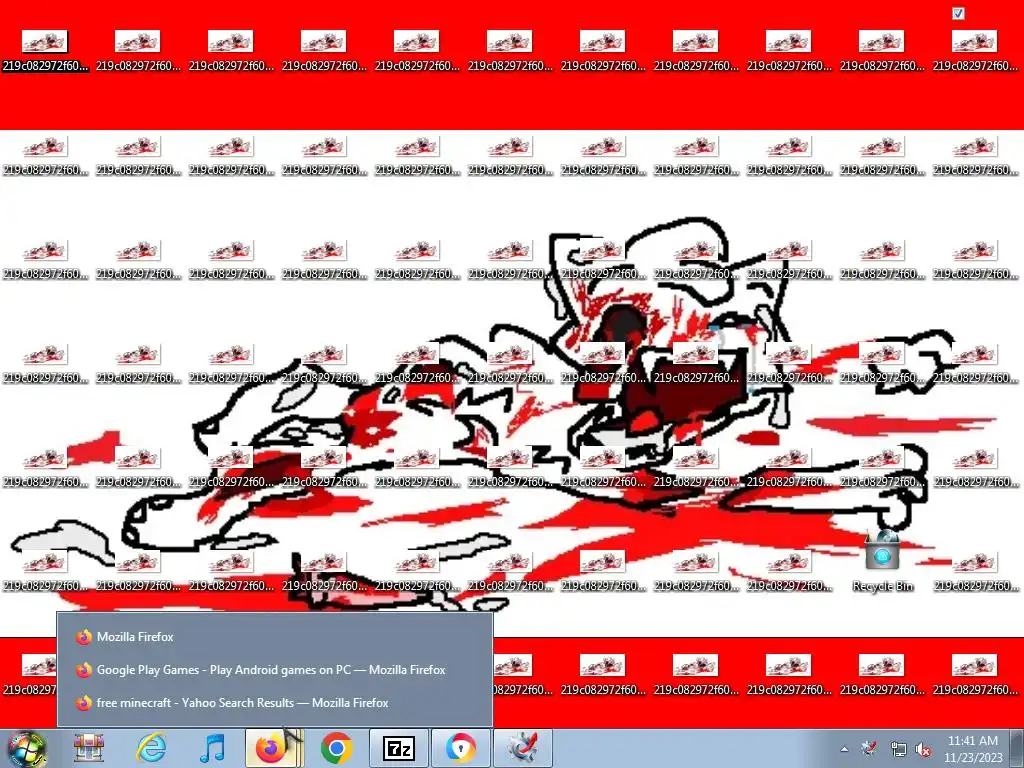Image resolution: width=1024 pixels, height=768 pixels.
Task: Toggle the checked checkbox above the desktop icons
Action: click(958, 13)
